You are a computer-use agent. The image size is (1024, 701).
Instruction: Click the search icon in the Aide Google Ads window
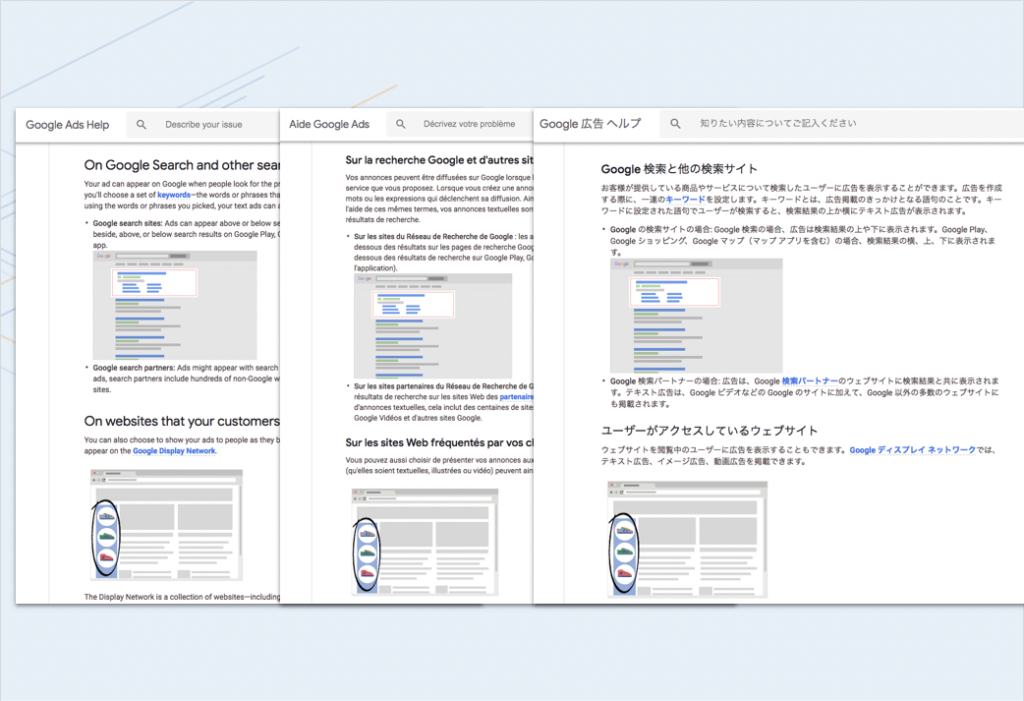click(401, 123)
